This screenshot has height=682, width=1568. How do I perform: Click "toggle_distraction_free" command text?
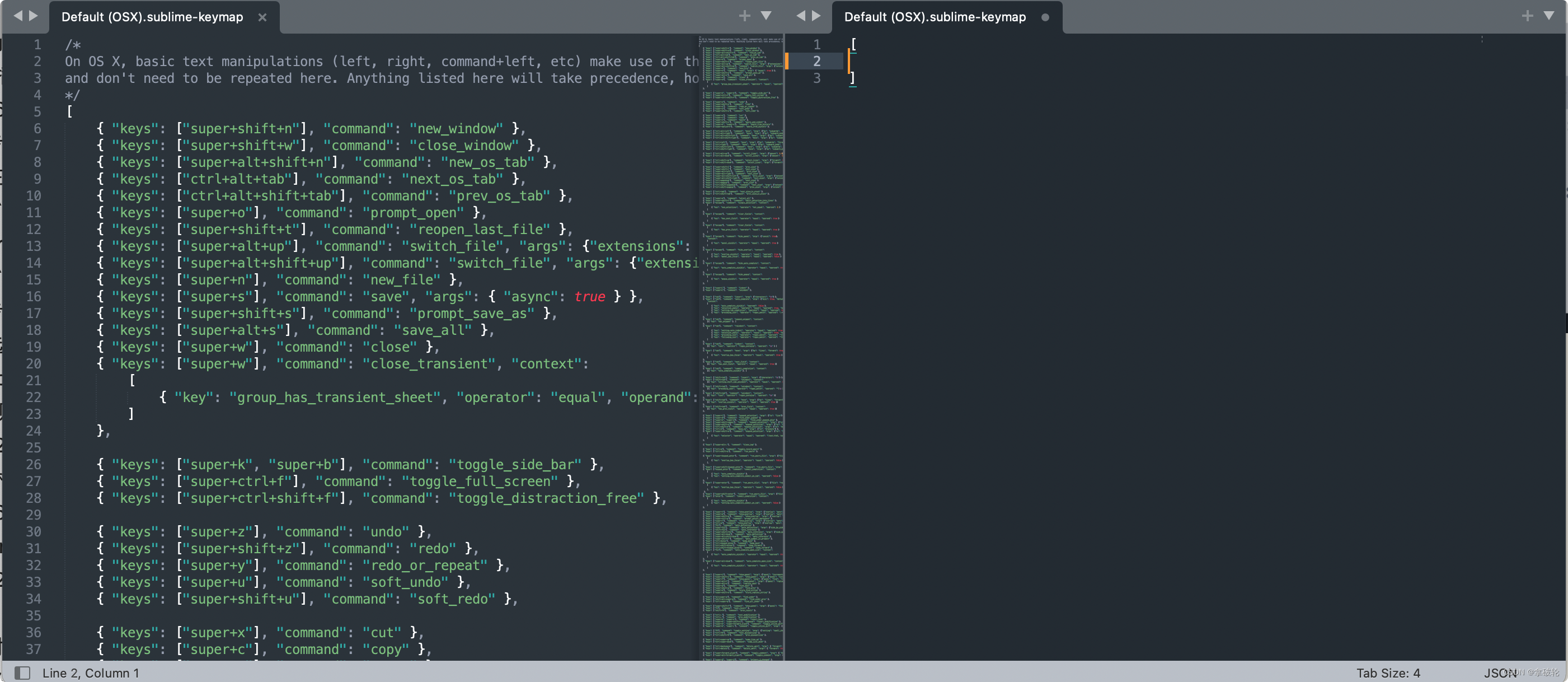pyautogui.click(x=546, y=498)
